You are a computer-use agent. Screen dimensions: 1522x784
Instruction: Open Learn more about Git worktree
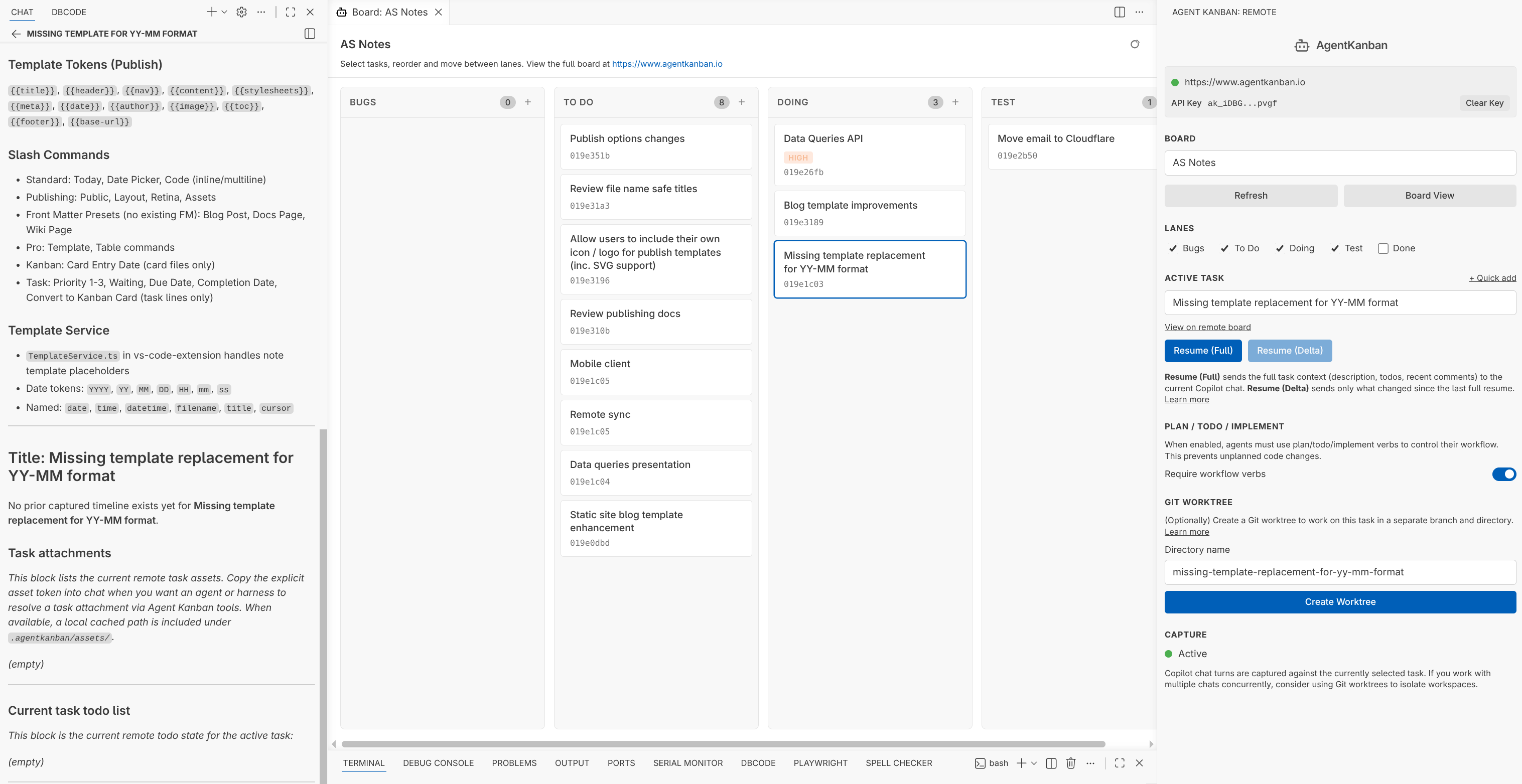(1186, 532)
